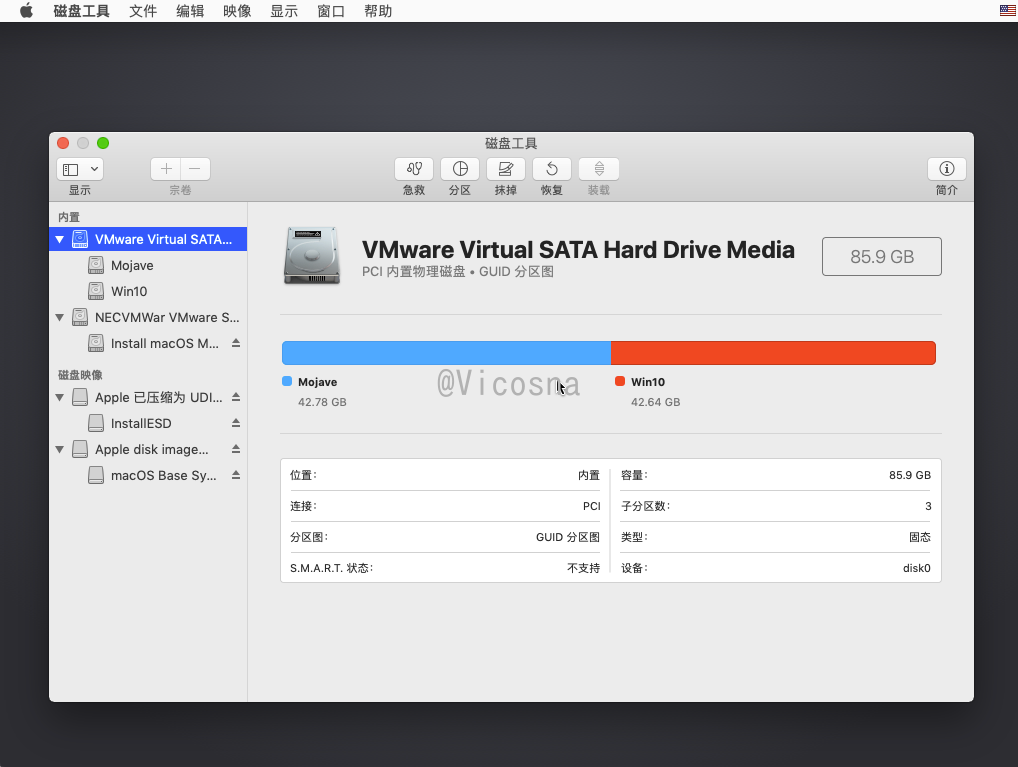This screenshot has width=1018, height=767.
Task: Open the Apple menu
Action: [x=26, y=11]
